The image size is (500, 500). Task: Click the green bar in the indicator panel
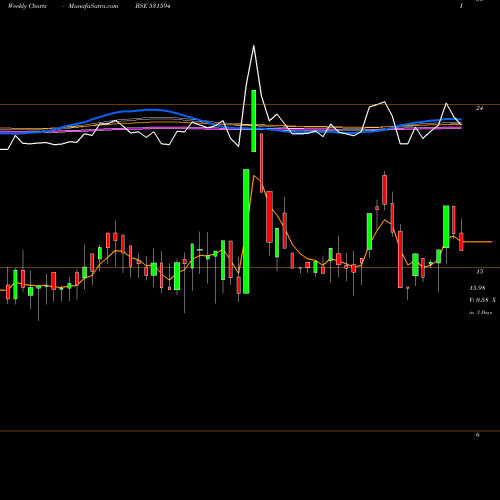click(254, 121)
